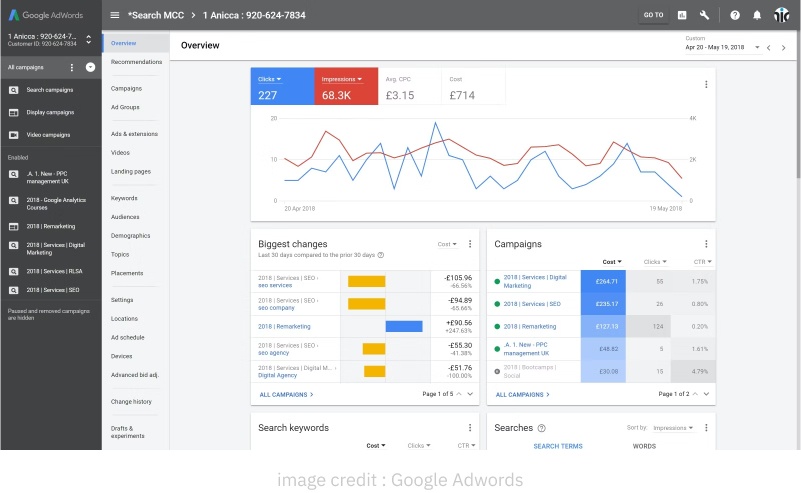Click ALL CAMPAIGNS link in Campaigns card

(523, 394)
